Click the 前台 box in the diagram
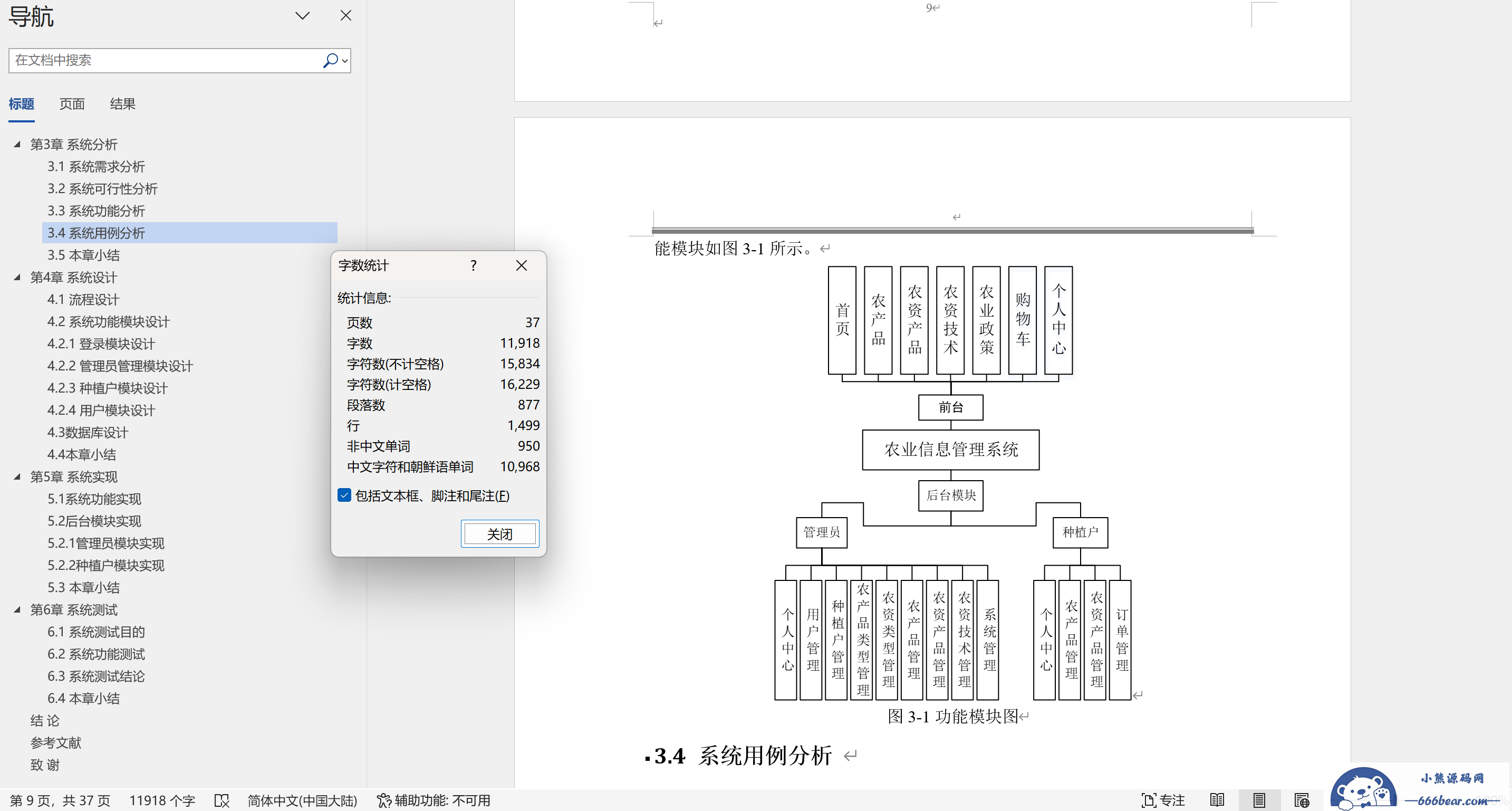This screenshot has height=811, width=1512. click(950, 407)
